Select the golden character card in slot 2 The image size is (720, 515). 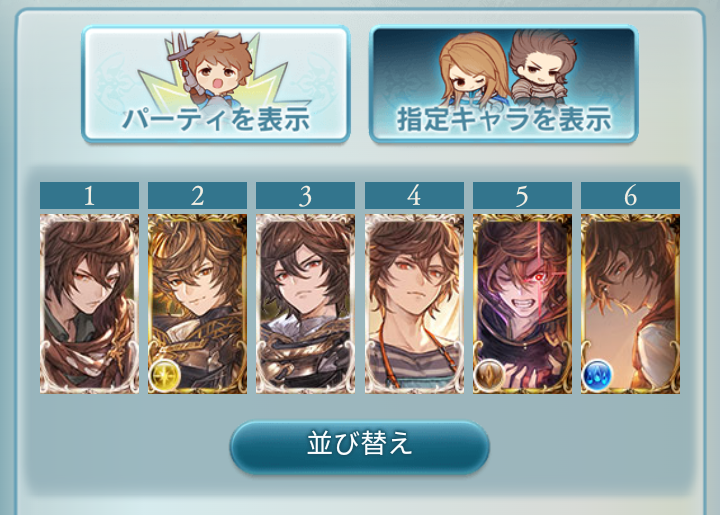point(197,303)
